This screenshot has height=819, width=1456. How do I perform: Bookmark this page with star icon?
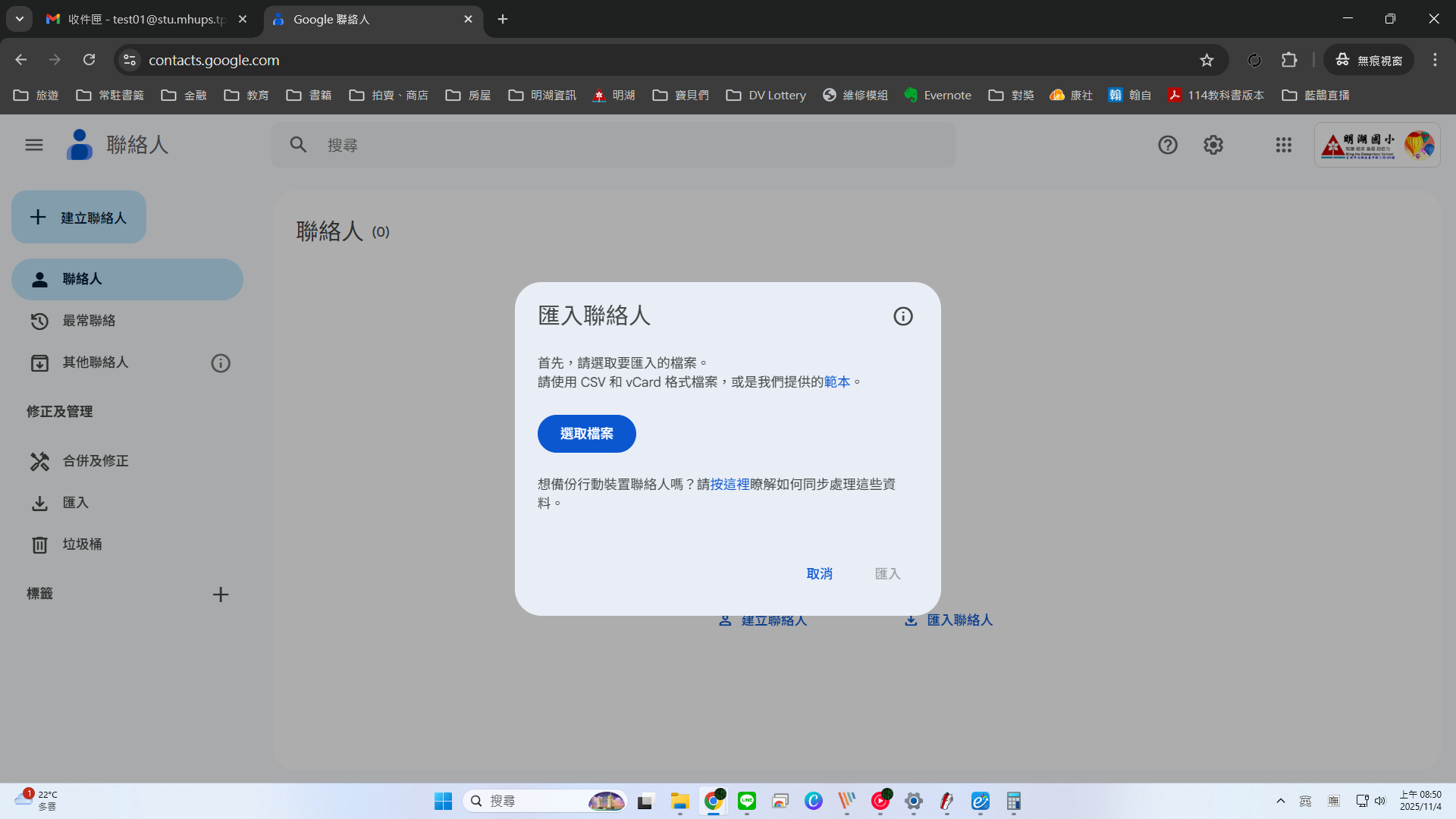point(1207,60)
